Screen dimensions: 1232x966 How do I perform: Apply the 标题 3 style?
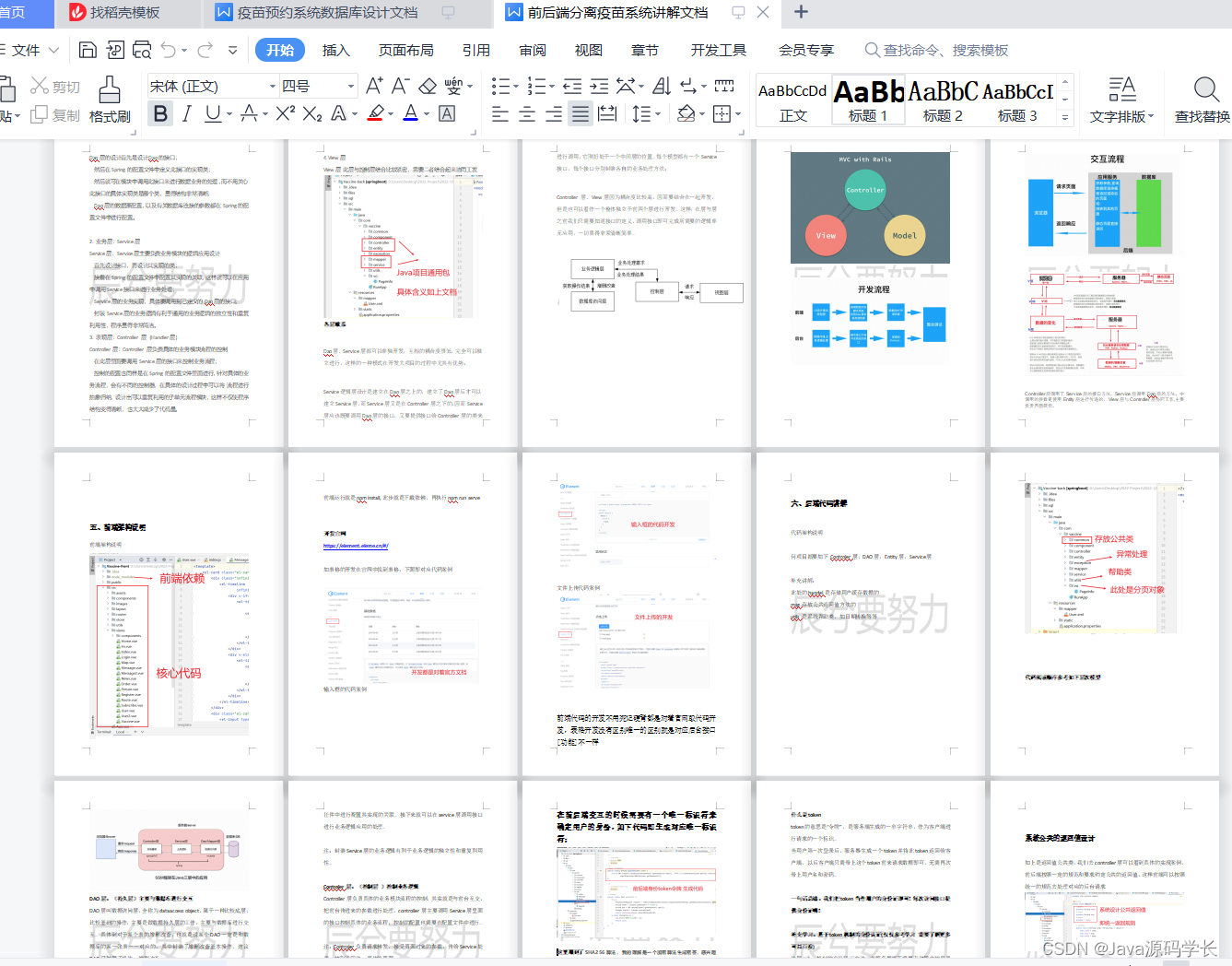(x=1017, y=100)
